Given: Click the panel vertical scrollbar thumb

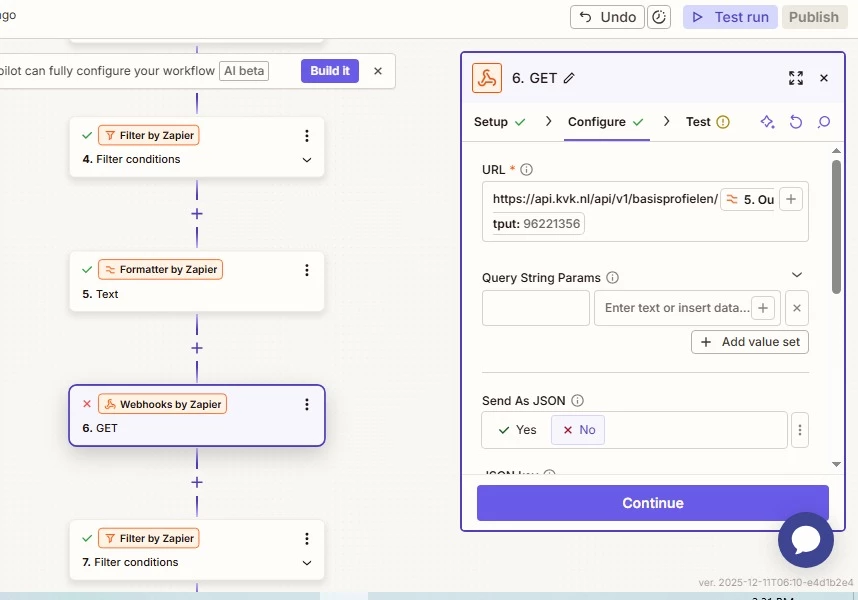Looking at the screenshot, I should tap(836, 227).
